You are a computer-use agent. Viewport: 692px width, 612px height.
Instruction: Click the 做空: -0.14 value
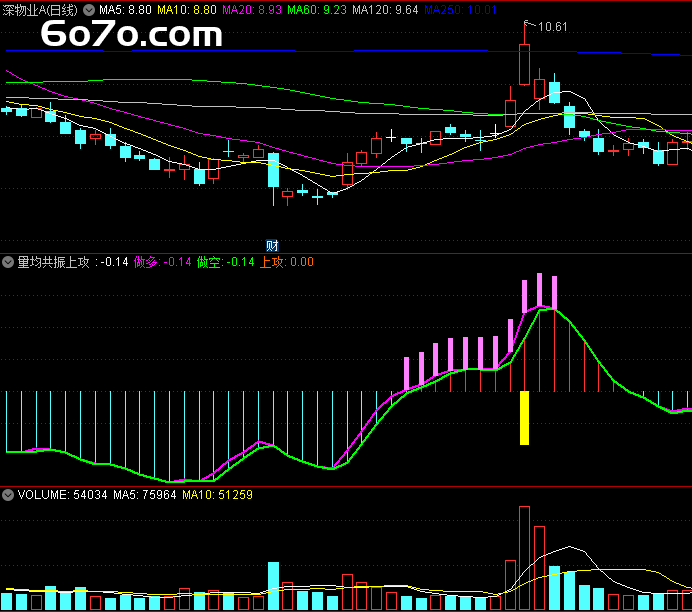point(226,262)
